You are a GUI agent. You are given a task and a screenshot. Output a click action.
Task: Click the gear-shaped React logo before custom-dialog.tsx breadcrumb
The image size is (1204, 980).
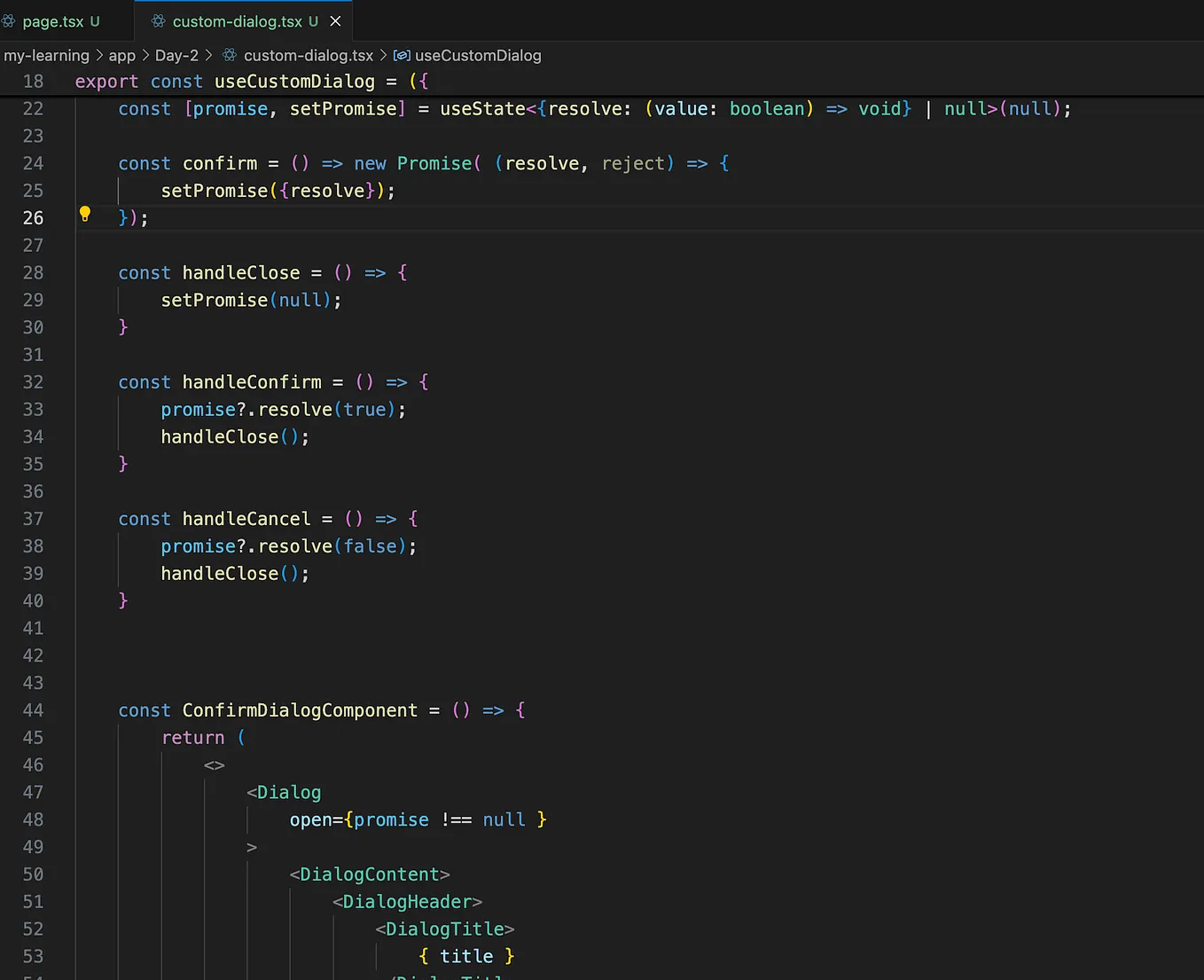[229, 55]
